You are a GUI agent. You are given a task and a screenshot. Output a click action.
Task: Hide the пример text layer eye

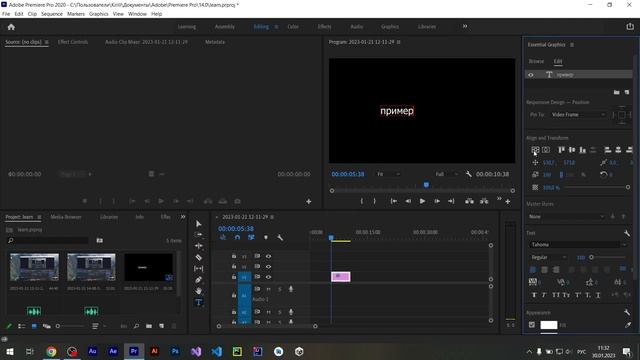tap(531, 75)
